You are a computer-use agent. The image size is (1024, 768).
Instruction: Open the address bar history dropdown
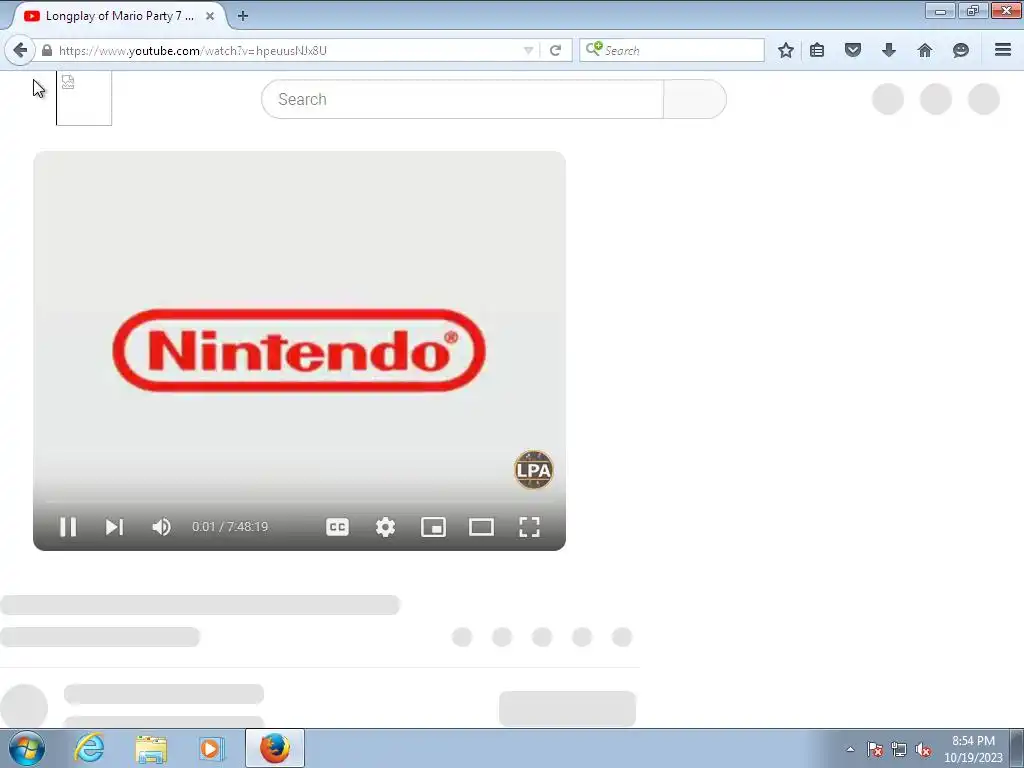click(528, 50)
